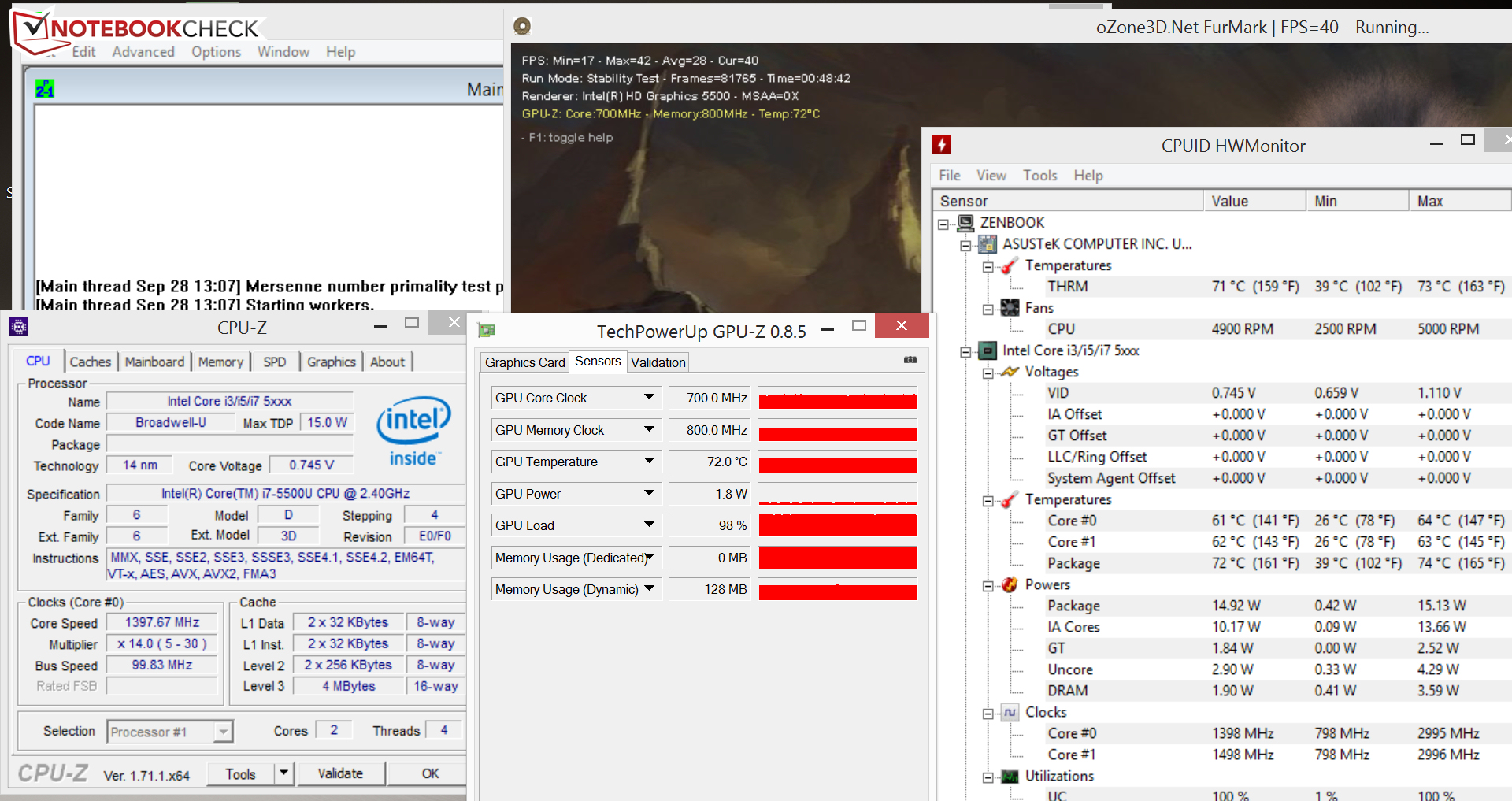
Task: Maximize the CPU-Z window
Action: [412, 322]
